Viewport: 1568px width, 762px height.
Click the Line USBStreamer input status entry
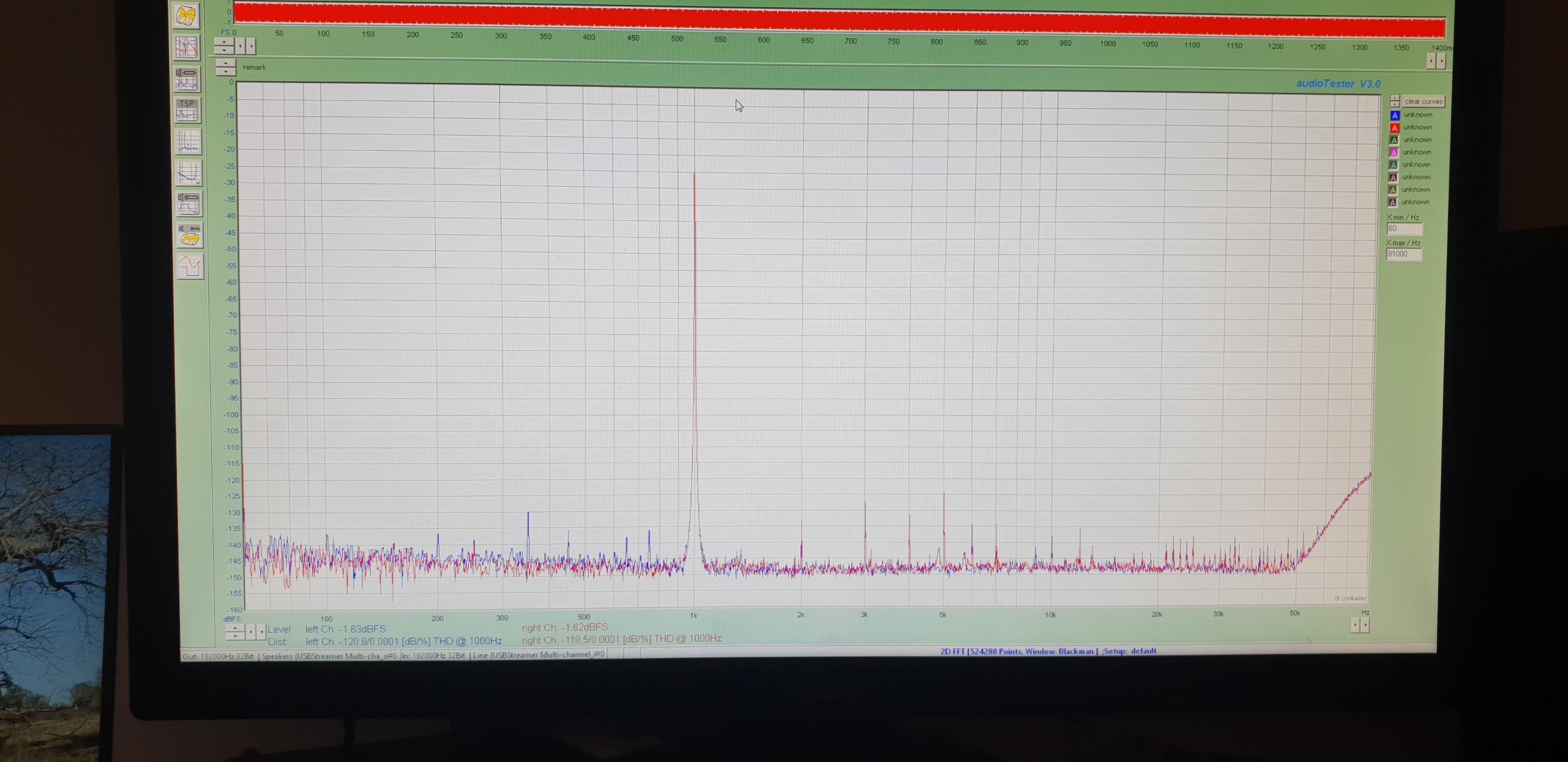click(x=539, y=654)
